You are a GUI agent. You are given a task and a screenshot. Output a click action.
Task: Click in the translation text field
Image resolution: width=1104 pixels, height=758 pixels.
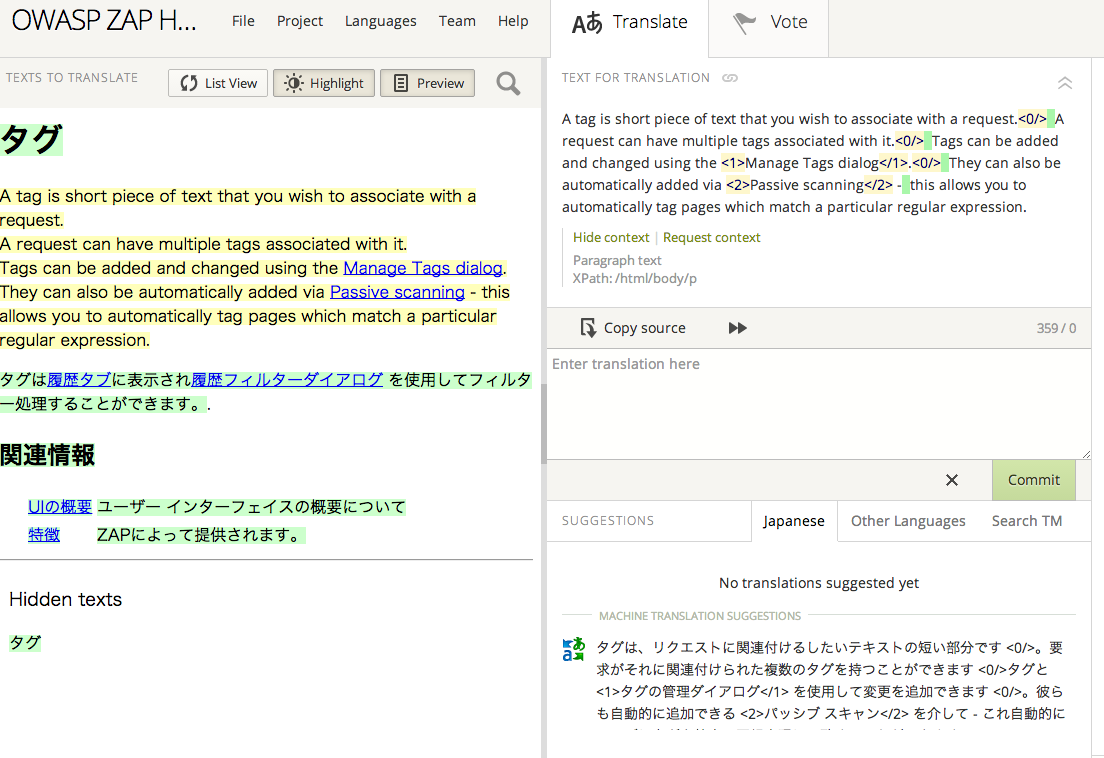[818, 405]
